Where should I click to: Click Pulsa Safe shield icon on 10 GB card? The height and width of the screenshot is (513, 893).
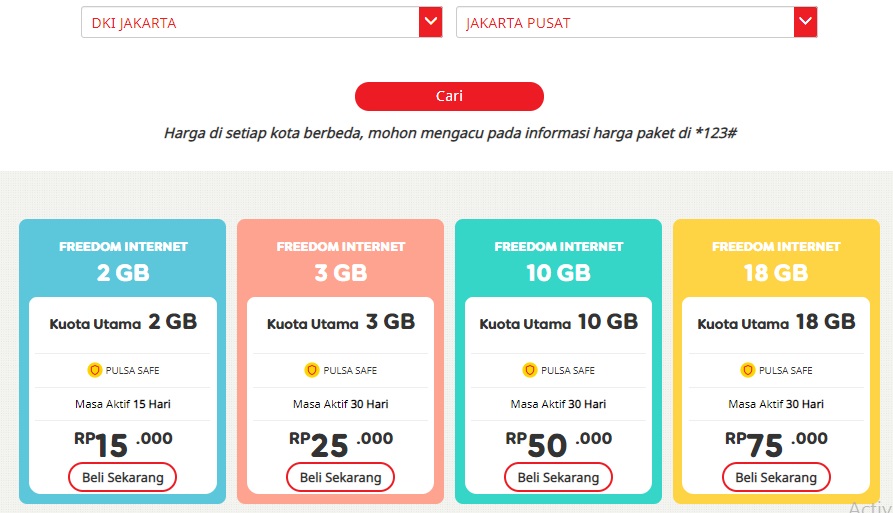click(530, 370)
